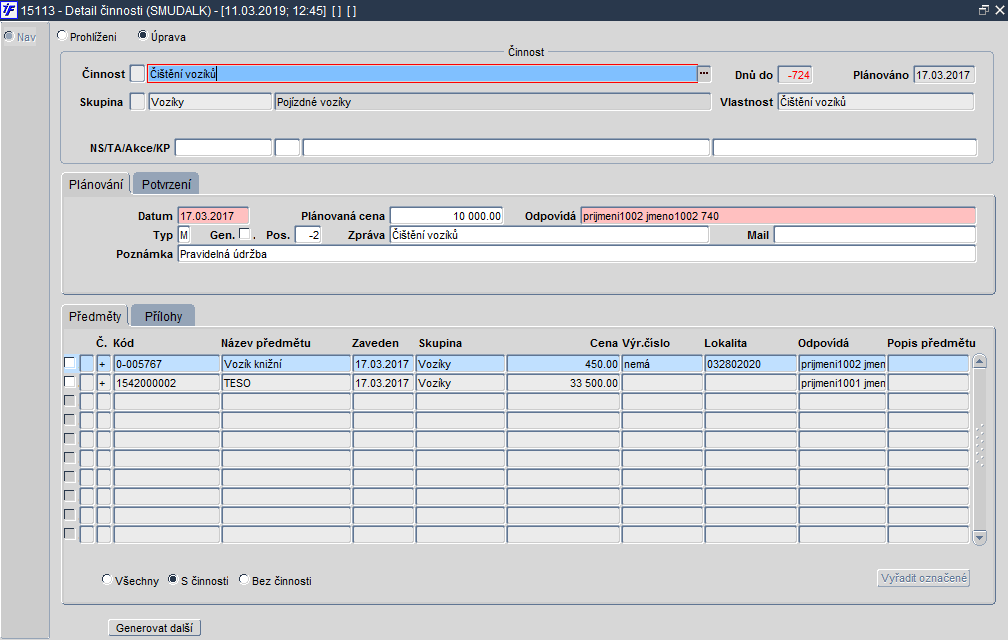Image resolution: width=1008 pixels, height=640 pixels.
Task: Click the Datum field 17.03.2017
Action: point(213,216)
